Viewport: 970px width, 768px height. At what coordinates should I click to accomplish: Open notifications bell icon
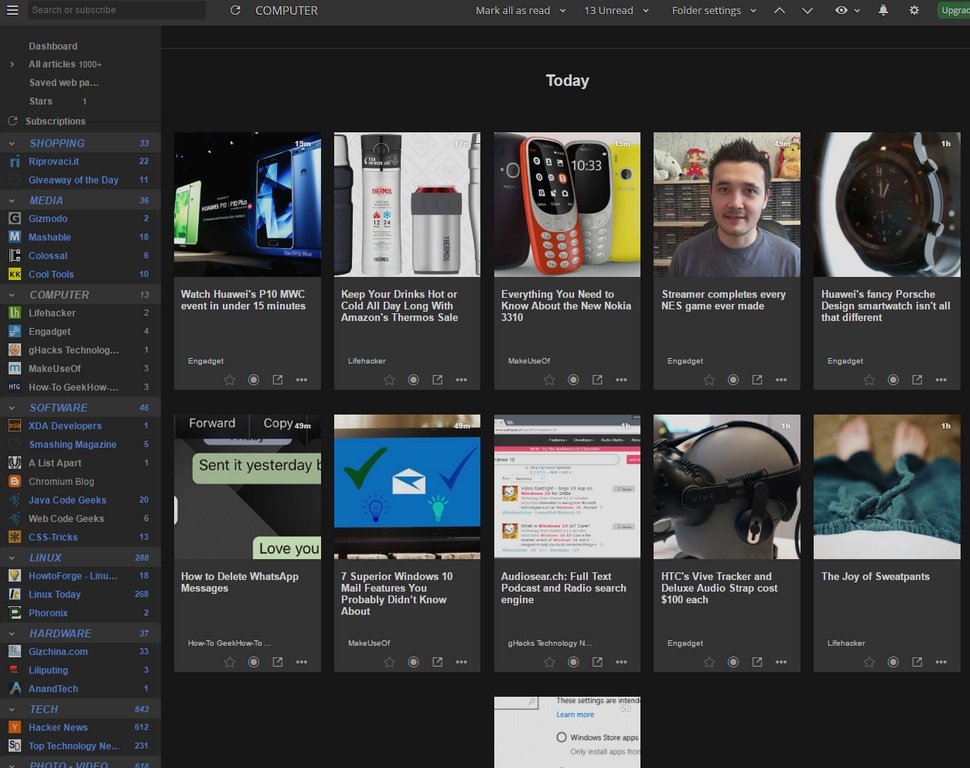point(883,10)
